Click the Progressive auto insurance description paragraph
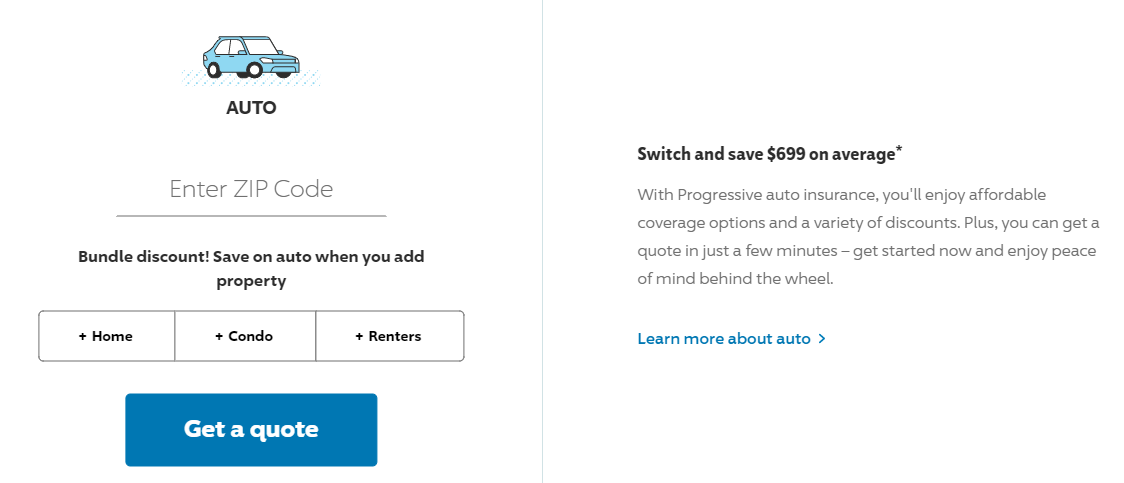The height and width of the screenshot is (483, 1124). click(x=867, y=236)
